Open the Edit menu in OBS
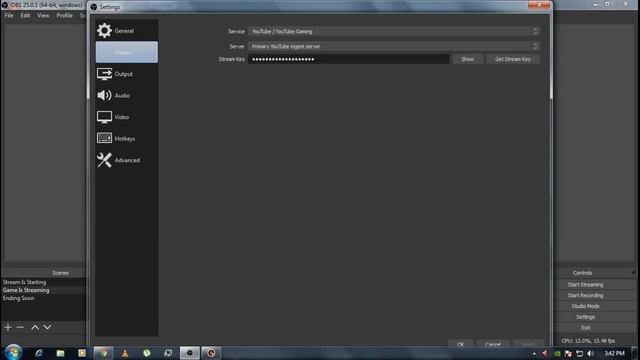Screen dimensions: 640x360 coord(25,16)
